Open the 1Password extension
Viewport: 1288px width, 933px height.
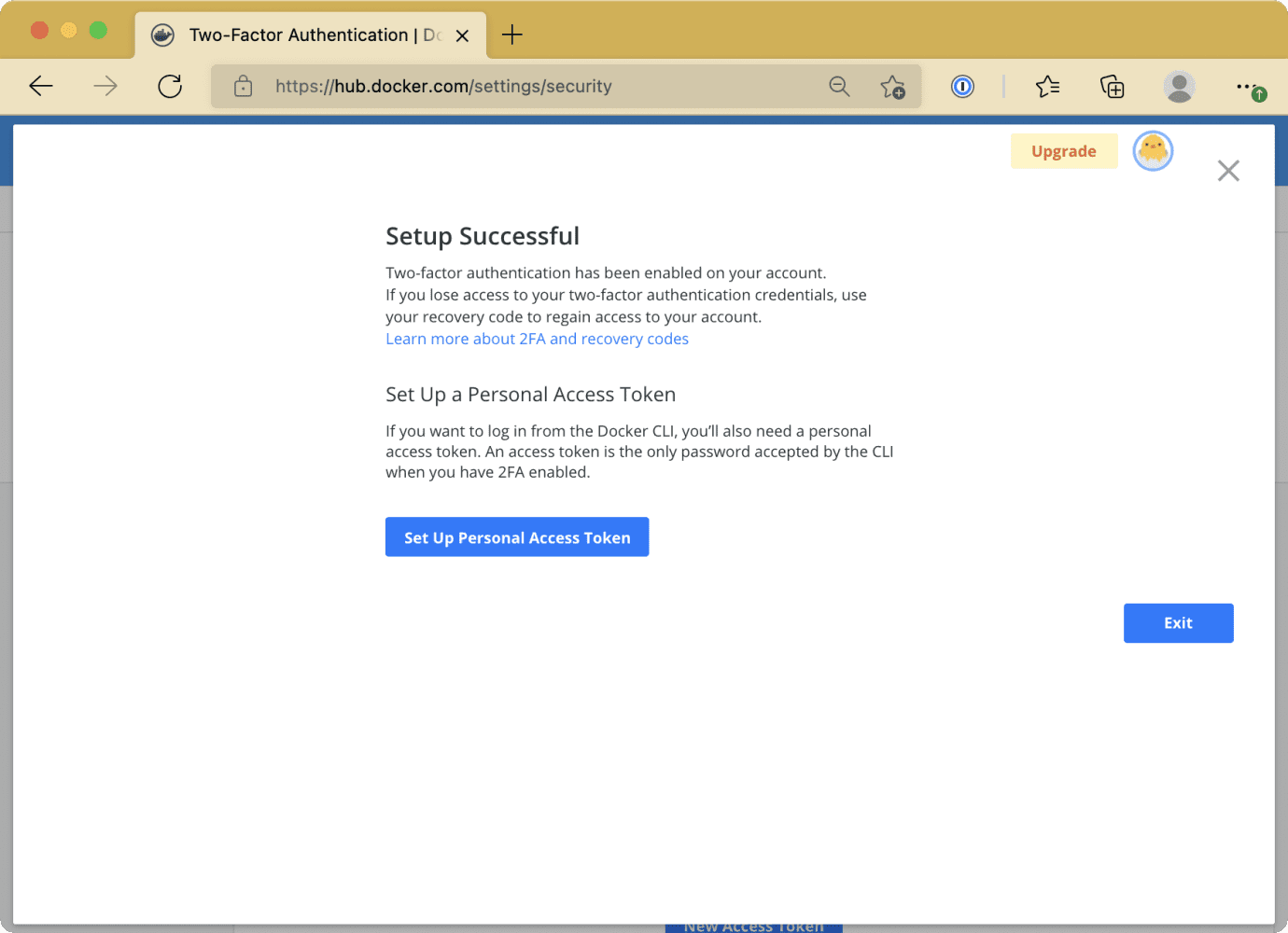tap(962, 87)
